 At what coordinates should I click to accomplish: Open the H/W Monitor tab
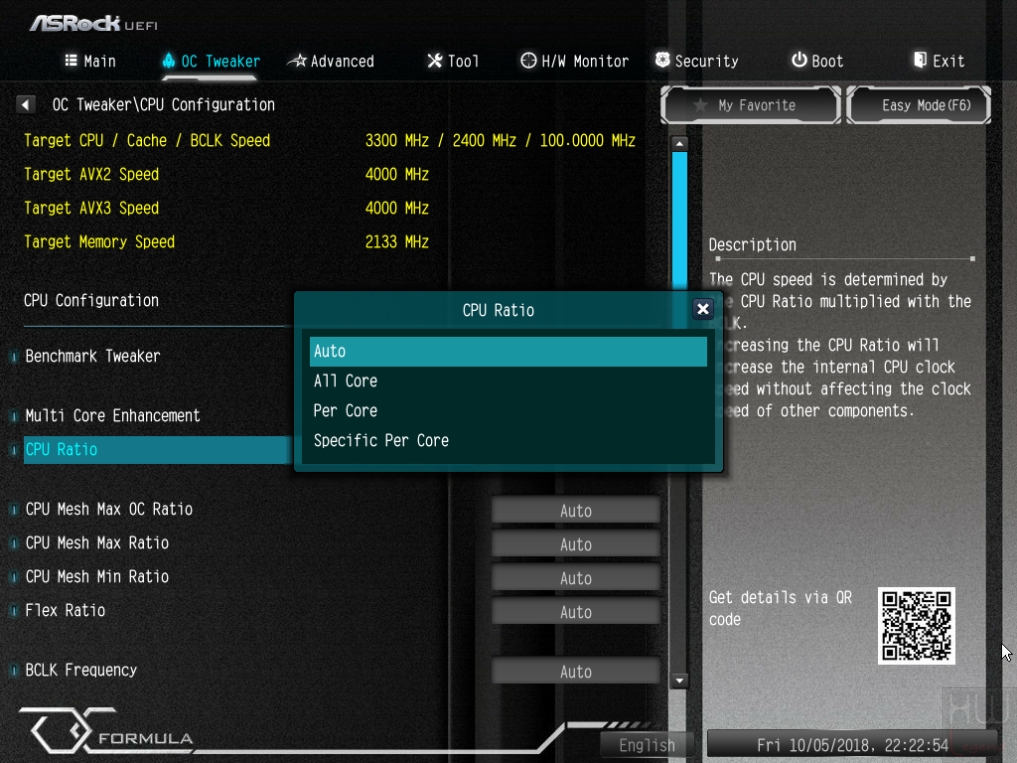575,61
